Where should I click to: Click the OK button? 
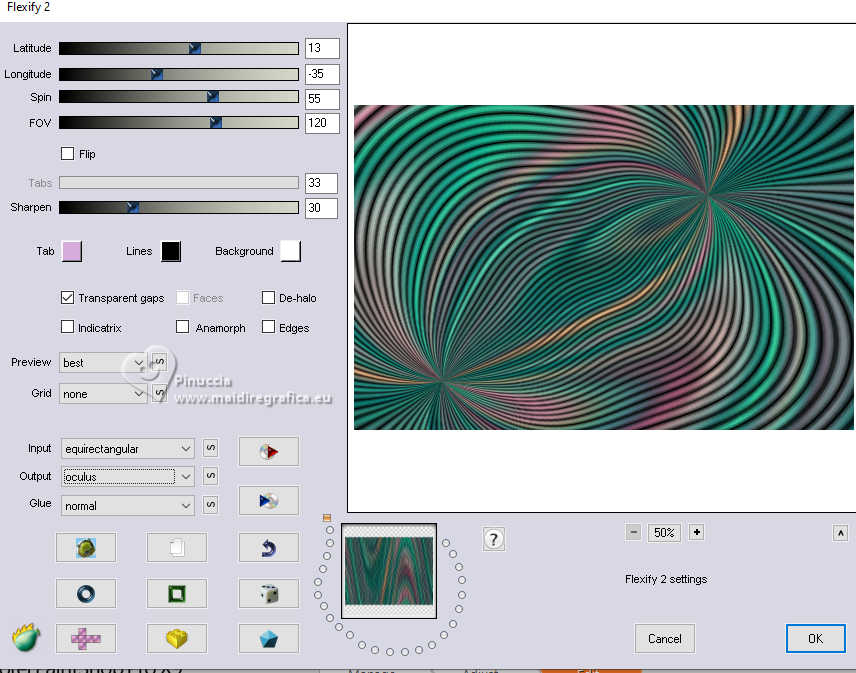pos(816,638)
